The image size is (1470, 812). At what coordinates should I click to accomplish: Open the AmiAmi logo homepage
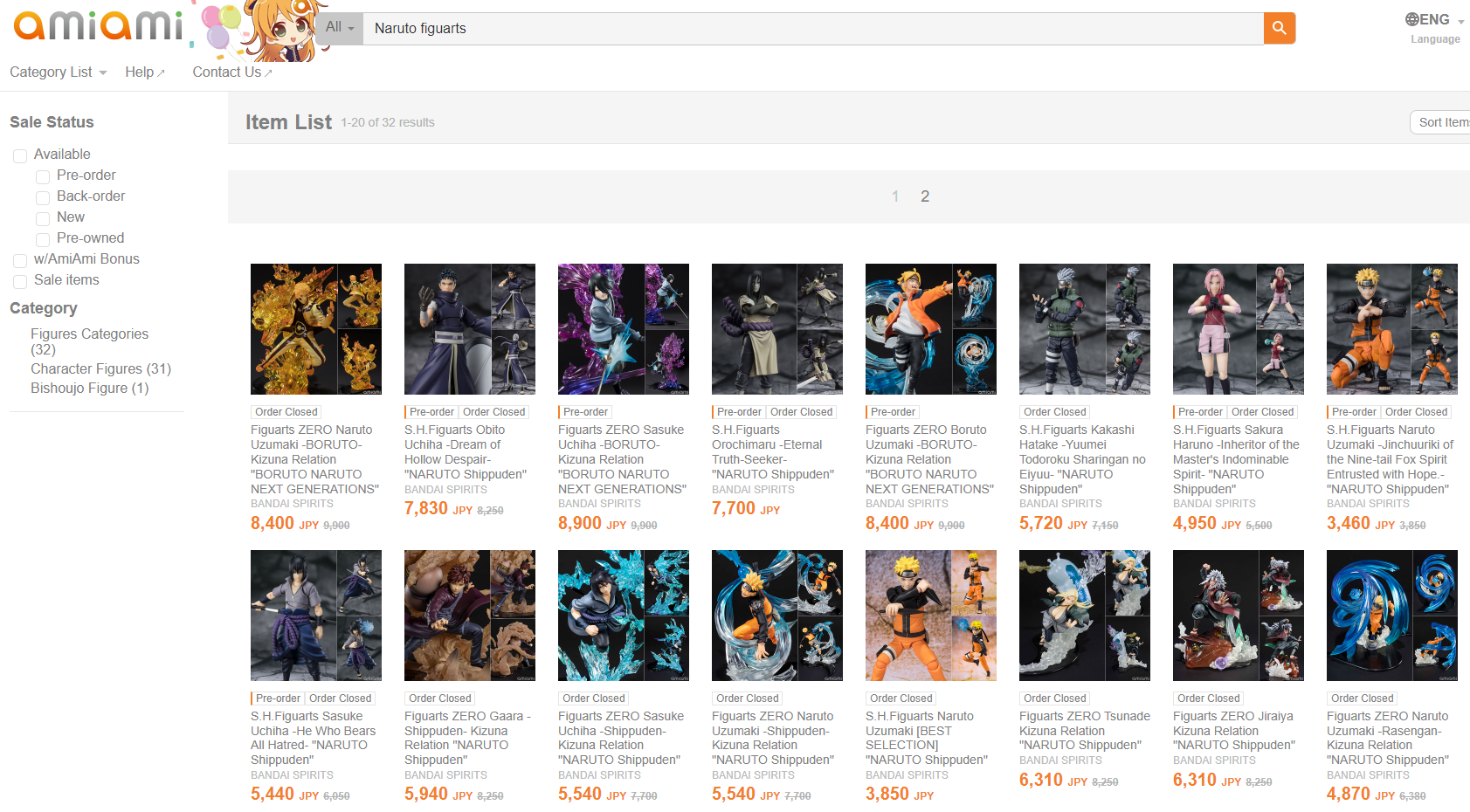(99, 26)
